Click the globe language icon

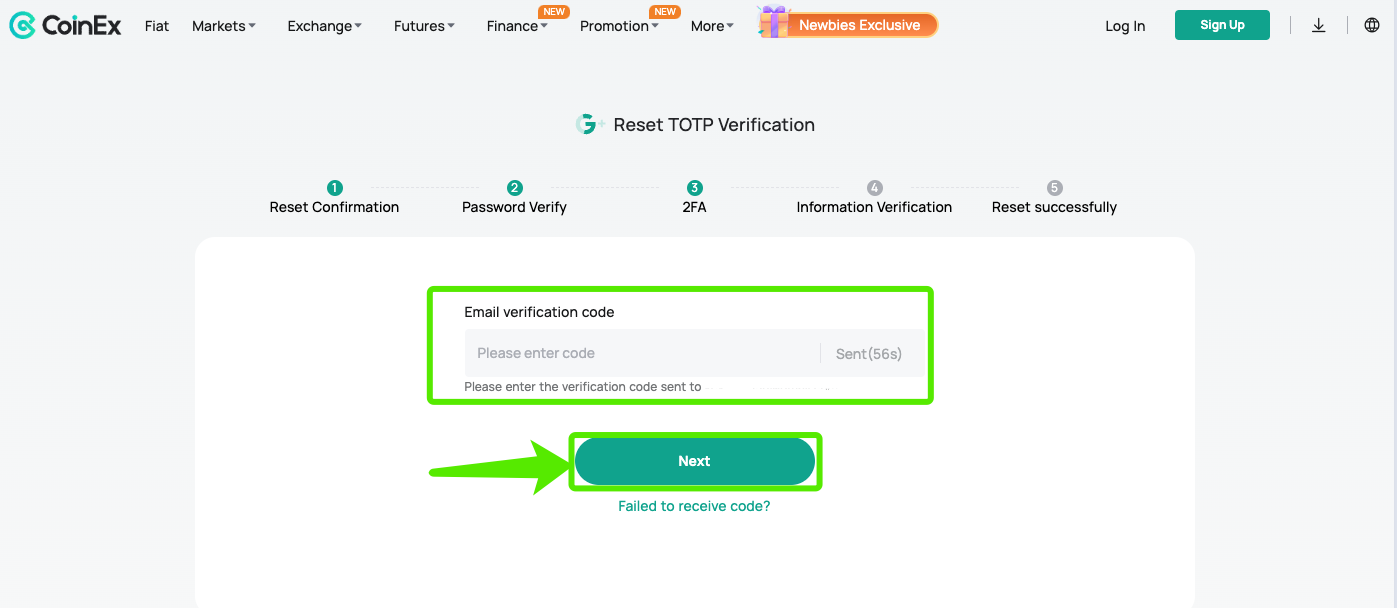pos(1372,26)
